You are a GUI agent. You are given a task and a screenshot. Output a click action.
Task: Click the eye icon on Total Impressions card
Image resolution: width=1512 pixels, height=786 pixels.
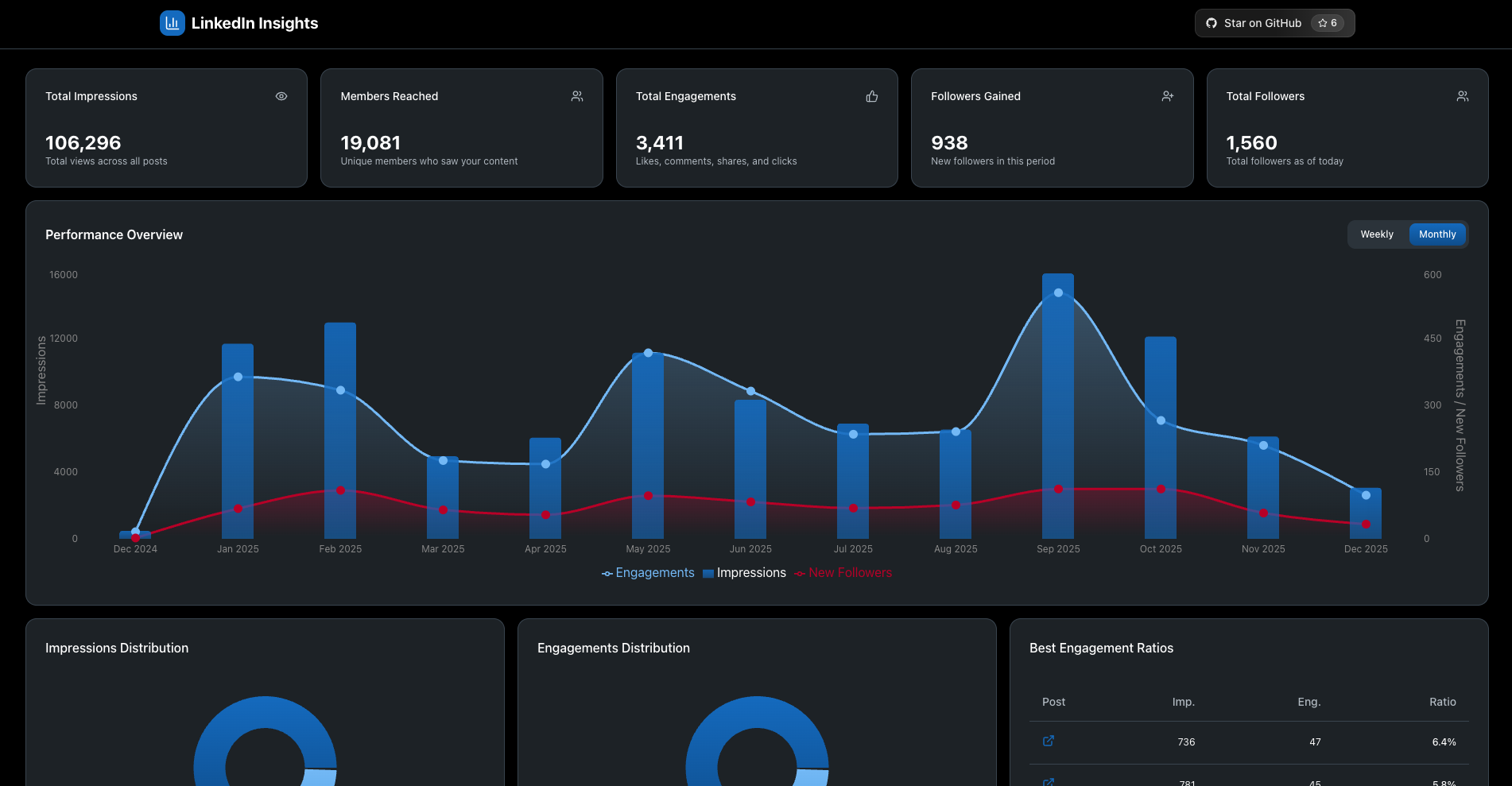coord(281,95)
